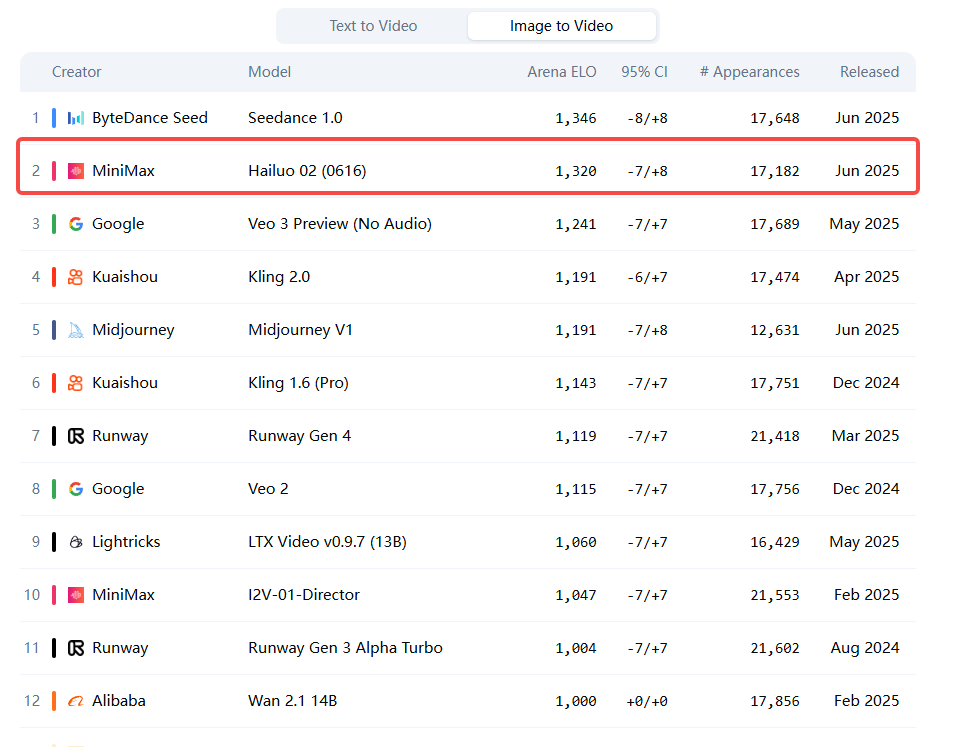
Task: Click the MiniMax creator name beside I2V-01-Director
Action: pyautogui.click(x=123, y=594)
